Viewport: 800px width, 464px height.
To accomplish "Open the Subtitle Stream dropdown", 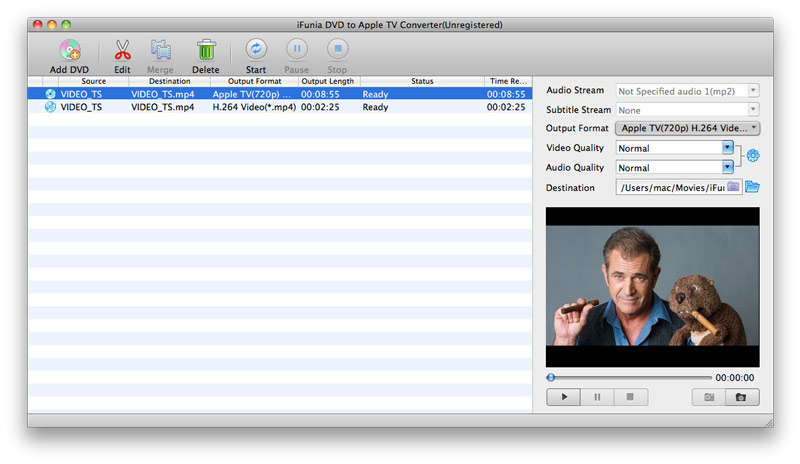I will pyautogui.click(x=687, y=110).
